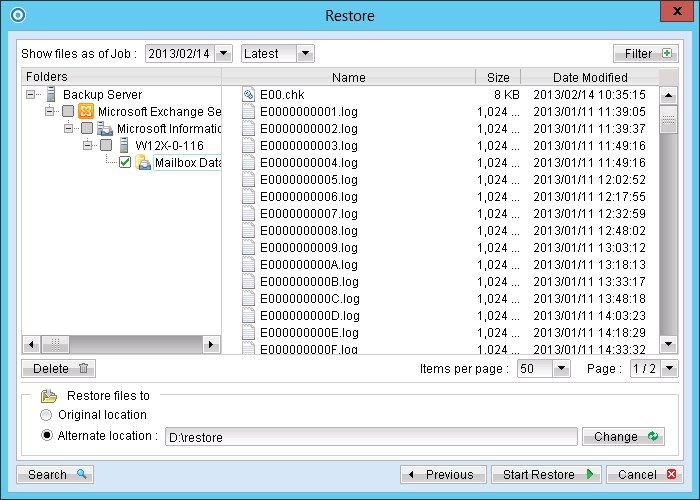The image size is (700, 500).
Task: Click the E000000000D.log file icon
Action: [x=248, y=315]
